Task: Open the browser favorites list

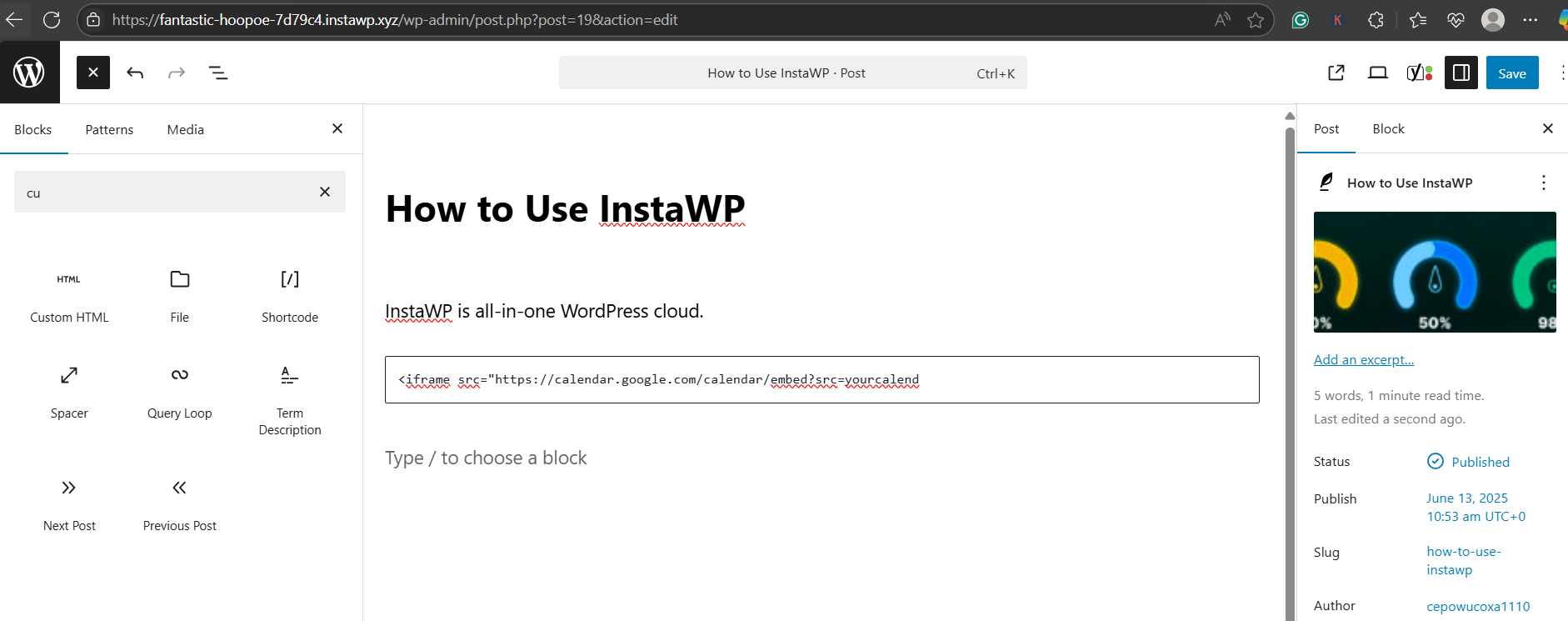Action: pyautogui.click(x=1417, y=20)
